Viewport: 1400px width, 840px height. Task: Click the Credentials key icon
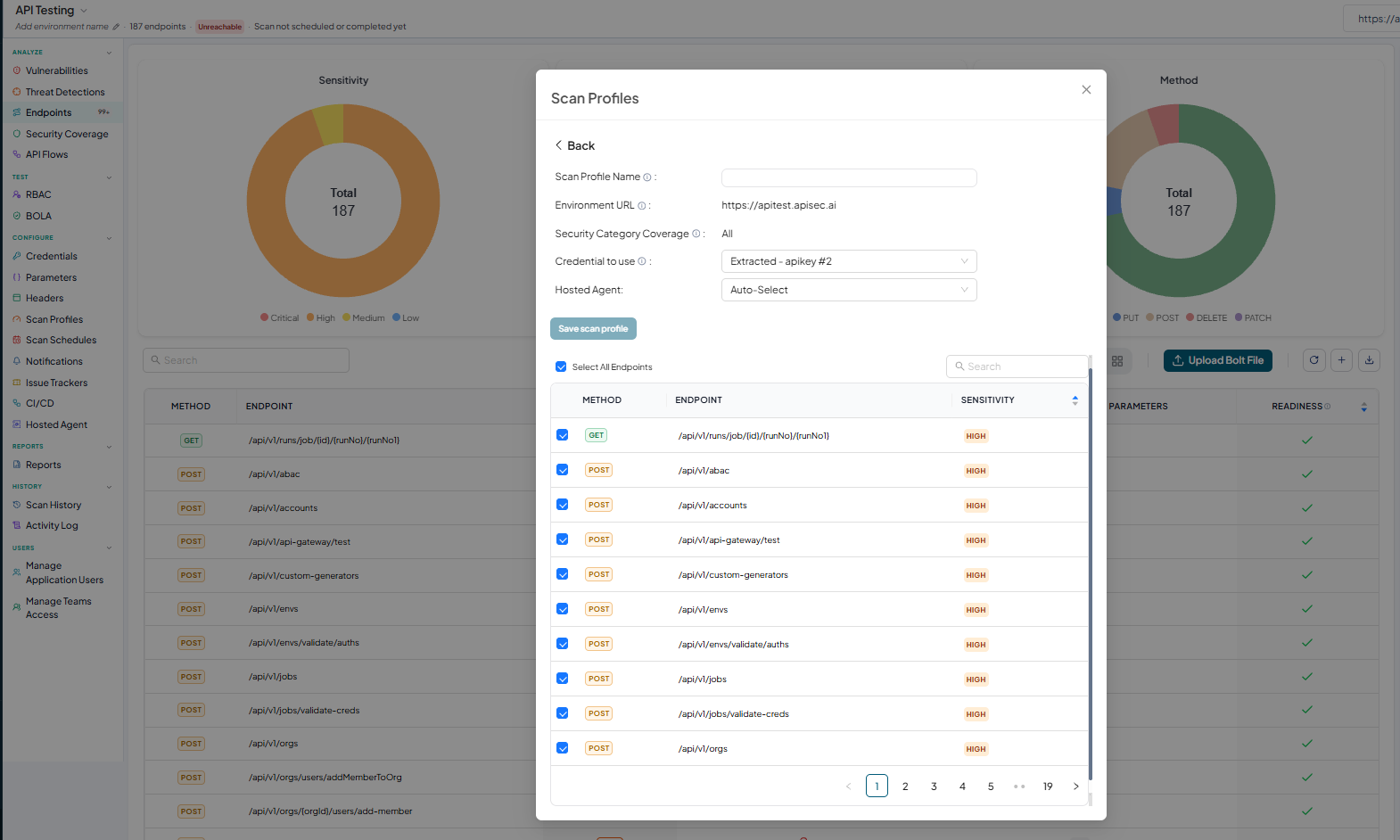pyautogui.click(x=17, y=256)
